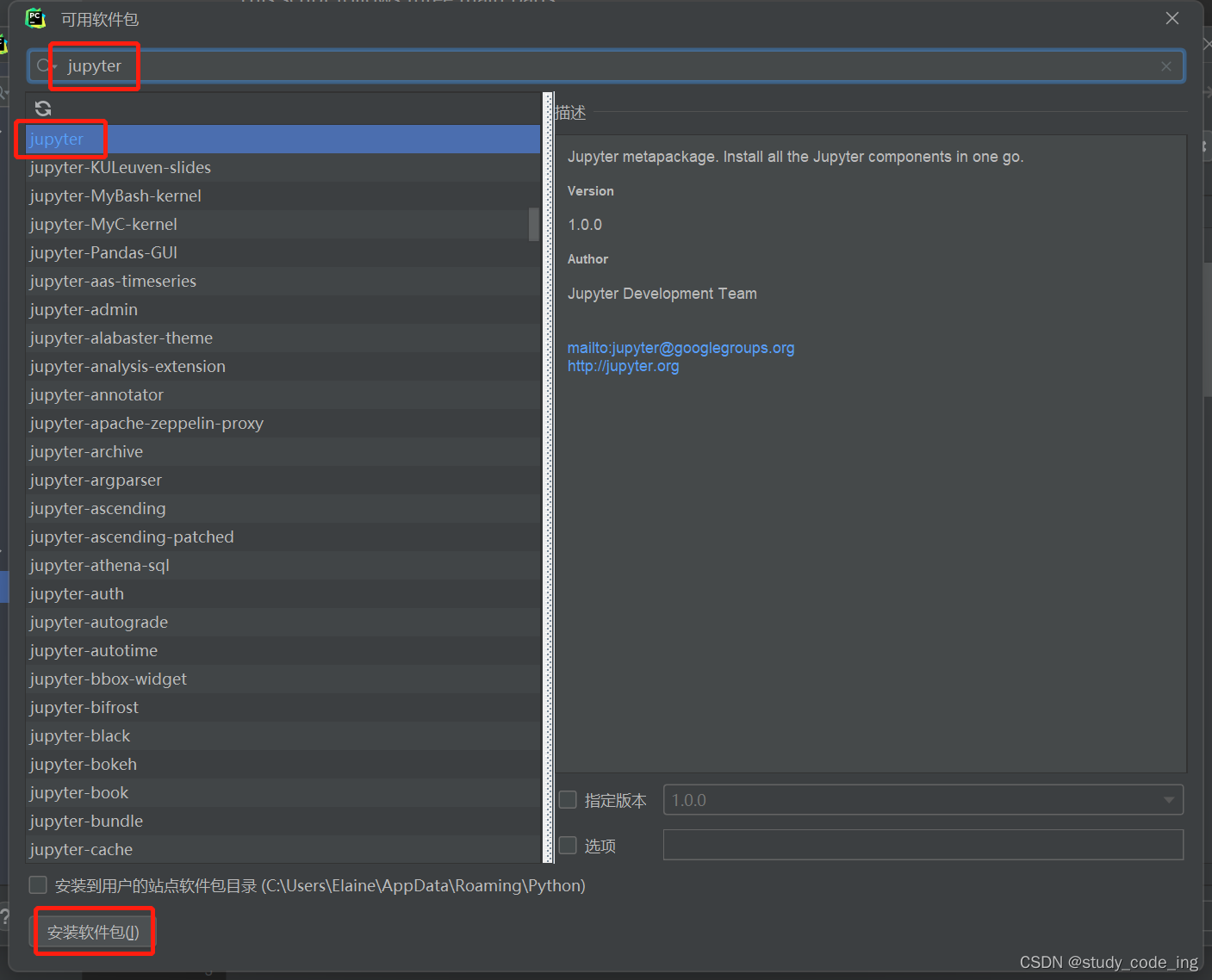Screen dimensions: 1212x980
Task: Select jupyter-bifrost in the list
Action: click(x=283, y=707)
